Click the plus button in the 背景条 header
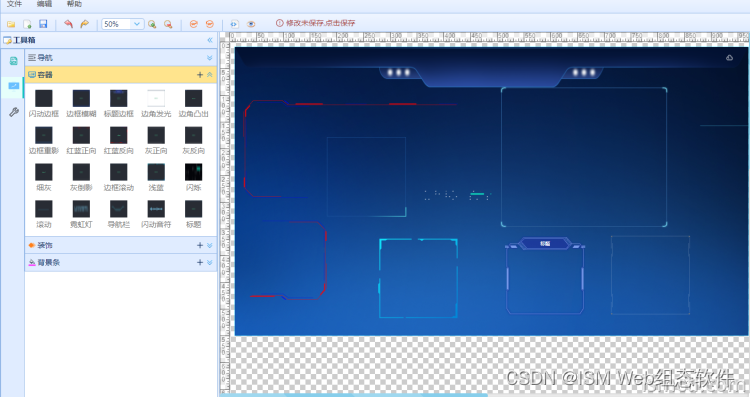 click(x=200, y=263)
